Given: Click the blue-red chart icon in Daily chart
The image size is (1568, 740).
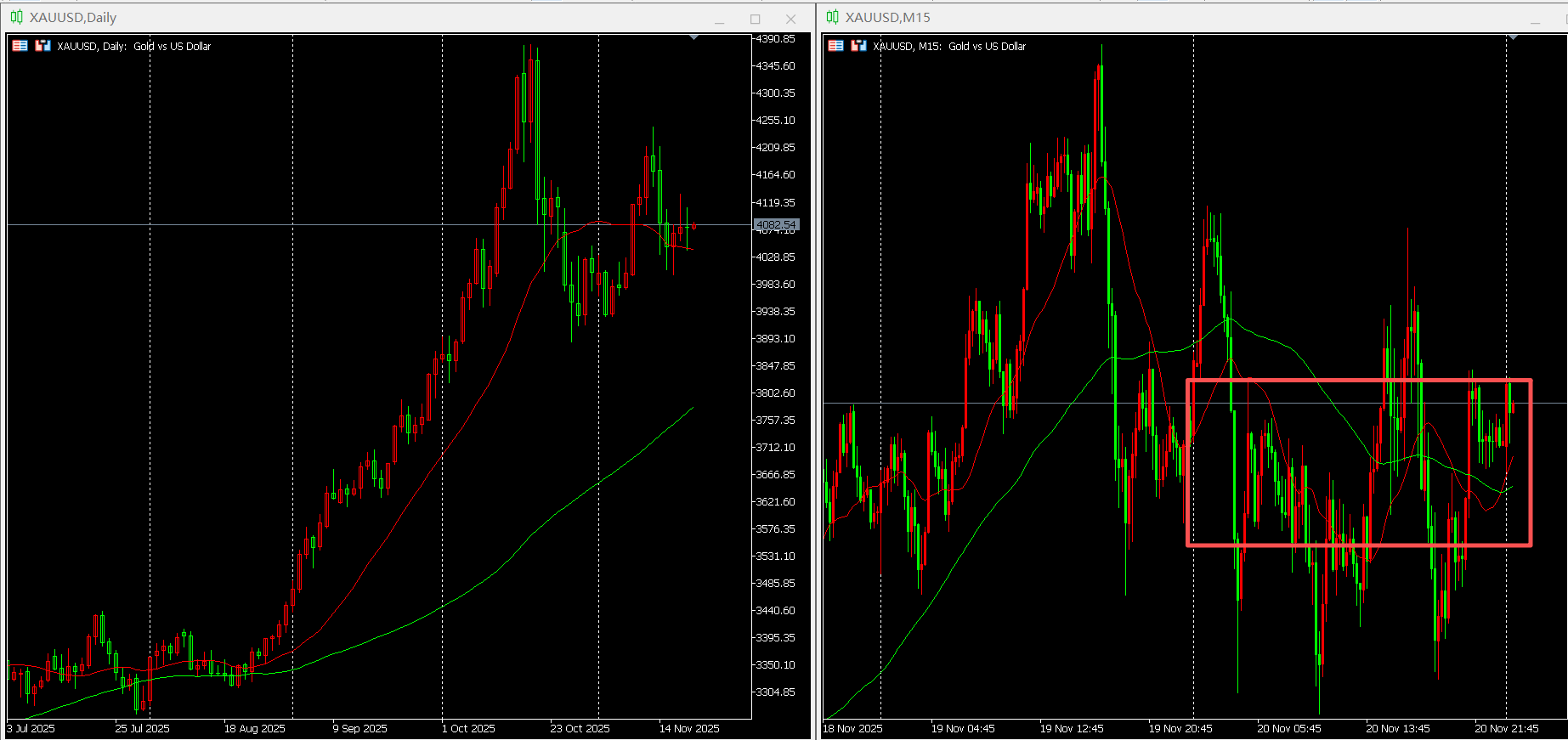Looking at the screenshot, I should pos(42,46).
